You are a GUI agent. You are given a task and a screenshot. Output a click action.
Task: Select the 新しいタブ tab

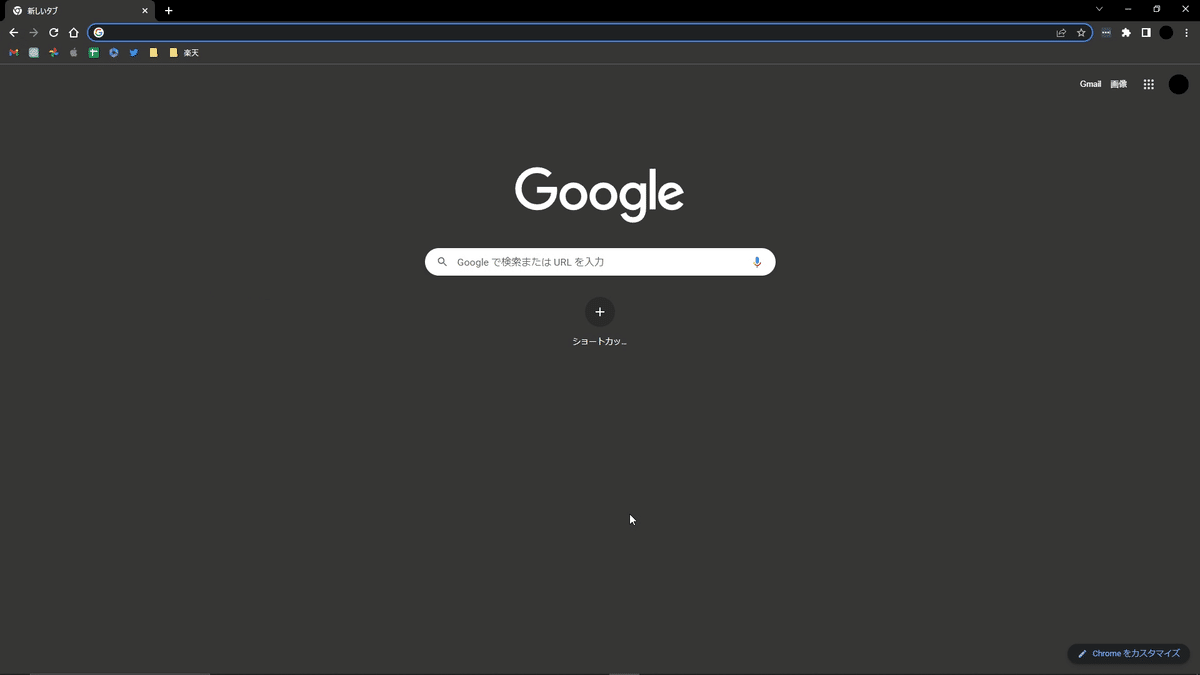coord(78,11)
